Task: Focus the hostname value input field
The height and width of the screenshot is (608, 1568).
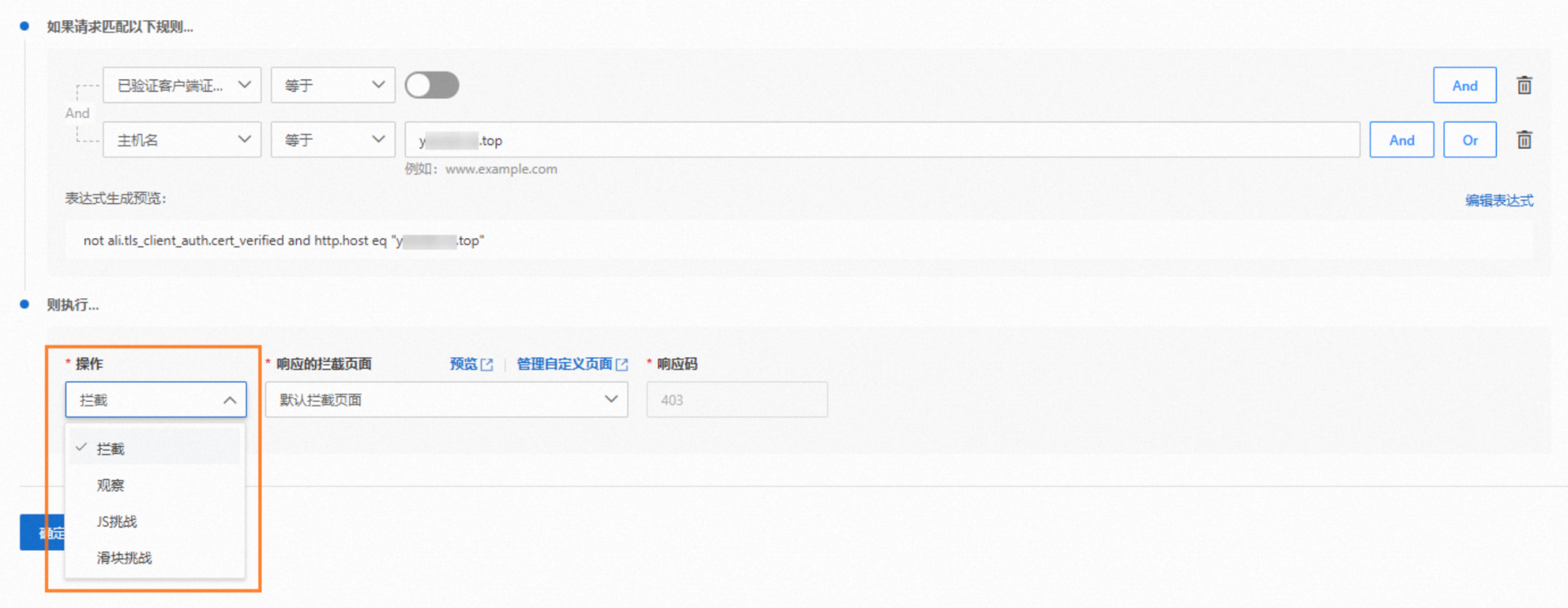Action: point(882,140)
